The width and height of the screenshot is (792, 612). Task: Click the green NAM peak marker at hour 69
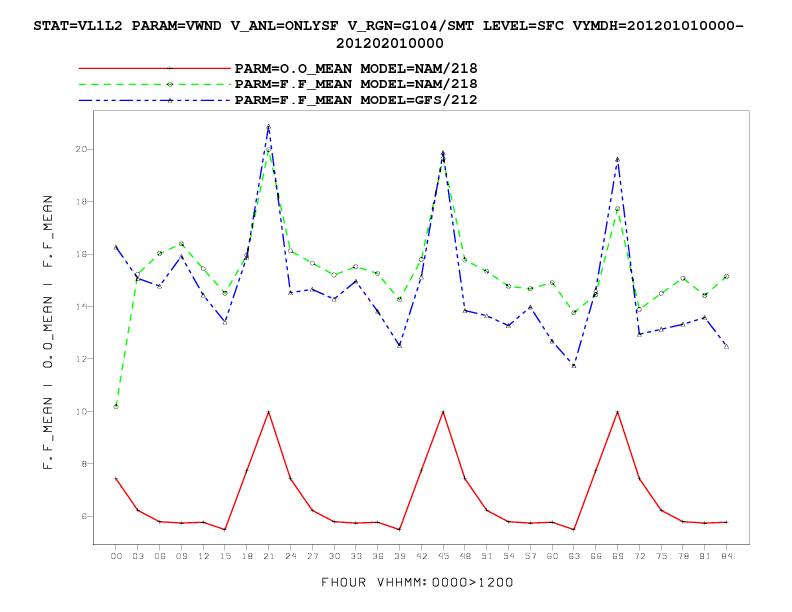tap(617, 209)
